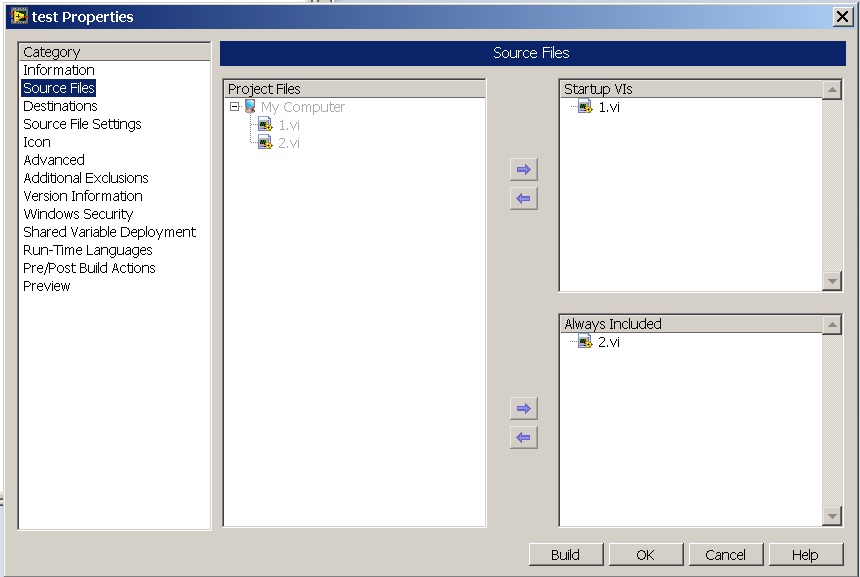860x577 pixels.
Task: Select the Information category
Action: [x=59, y=70]
